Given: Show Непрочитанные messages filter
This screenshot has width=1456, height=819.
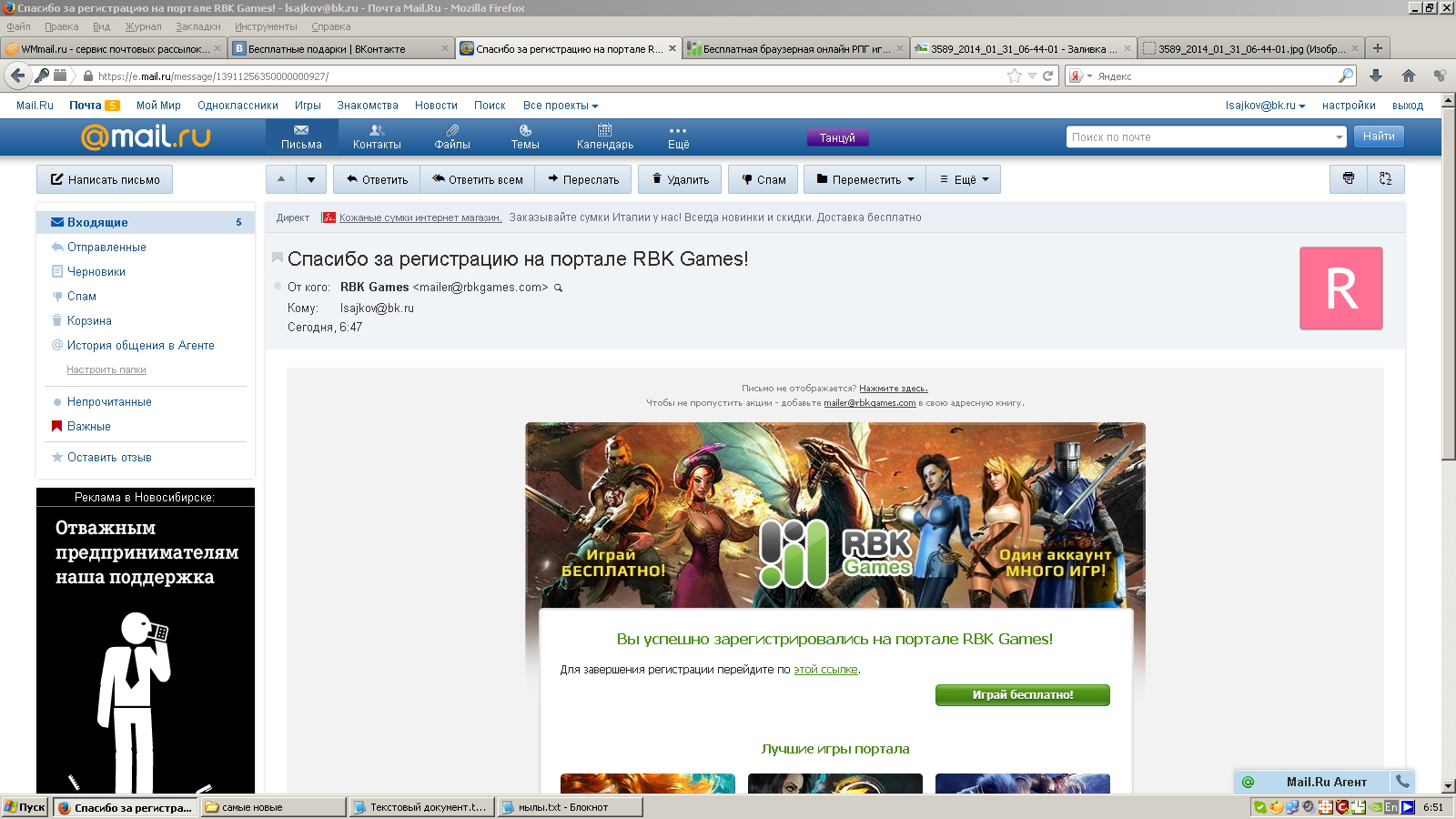Looking at the screenshot, I should pyautogui.click(x=109, y=402).
